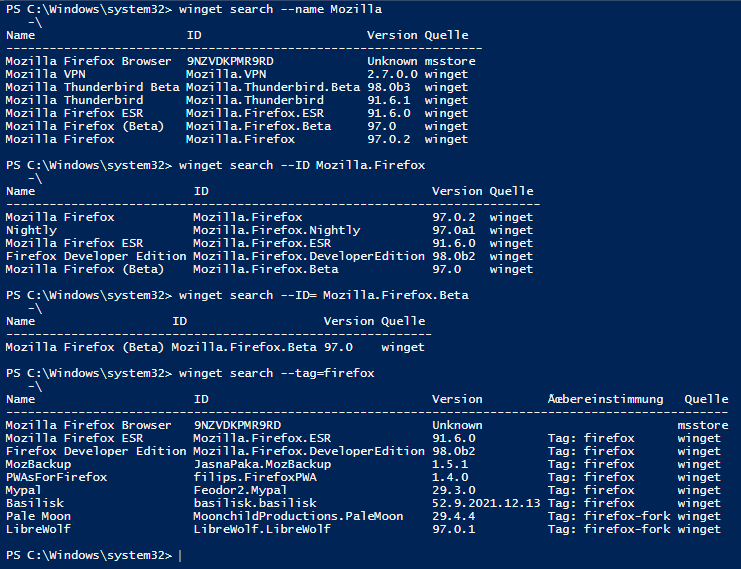Select the Mozilla.VPN package ID
The image size is (741, 569).
click(226, 74)
